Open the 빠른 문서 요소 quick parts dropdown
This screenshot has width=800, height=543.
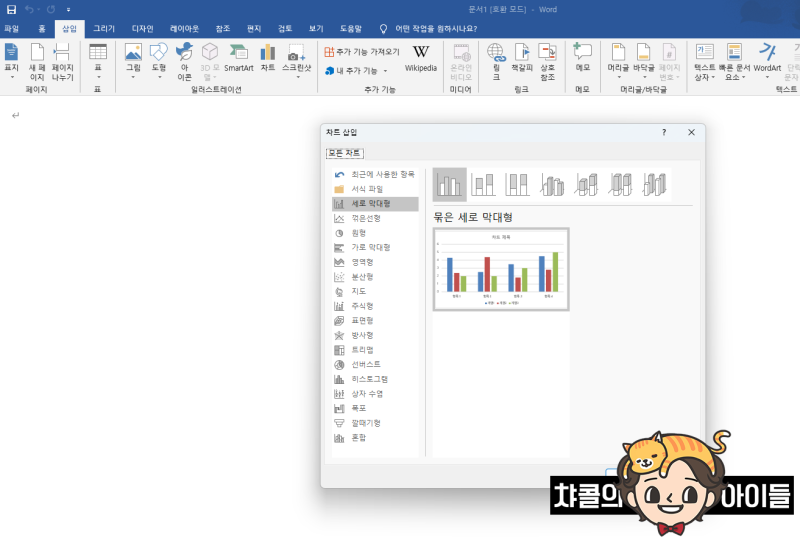coord(734,62)
